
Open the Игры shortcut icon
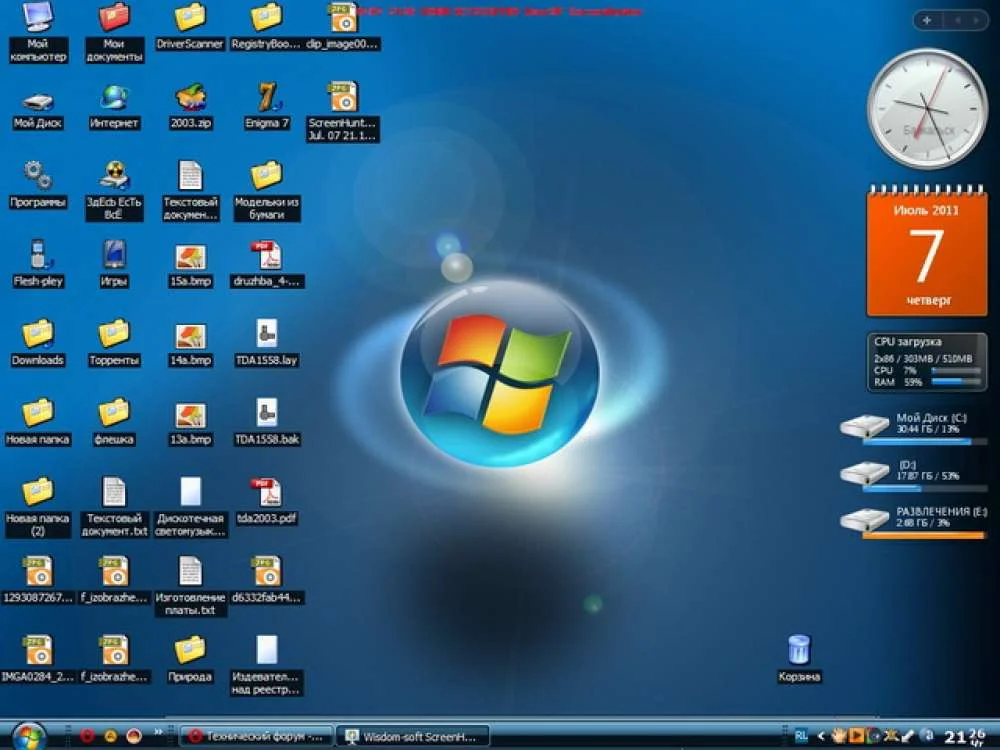point(114,263)
